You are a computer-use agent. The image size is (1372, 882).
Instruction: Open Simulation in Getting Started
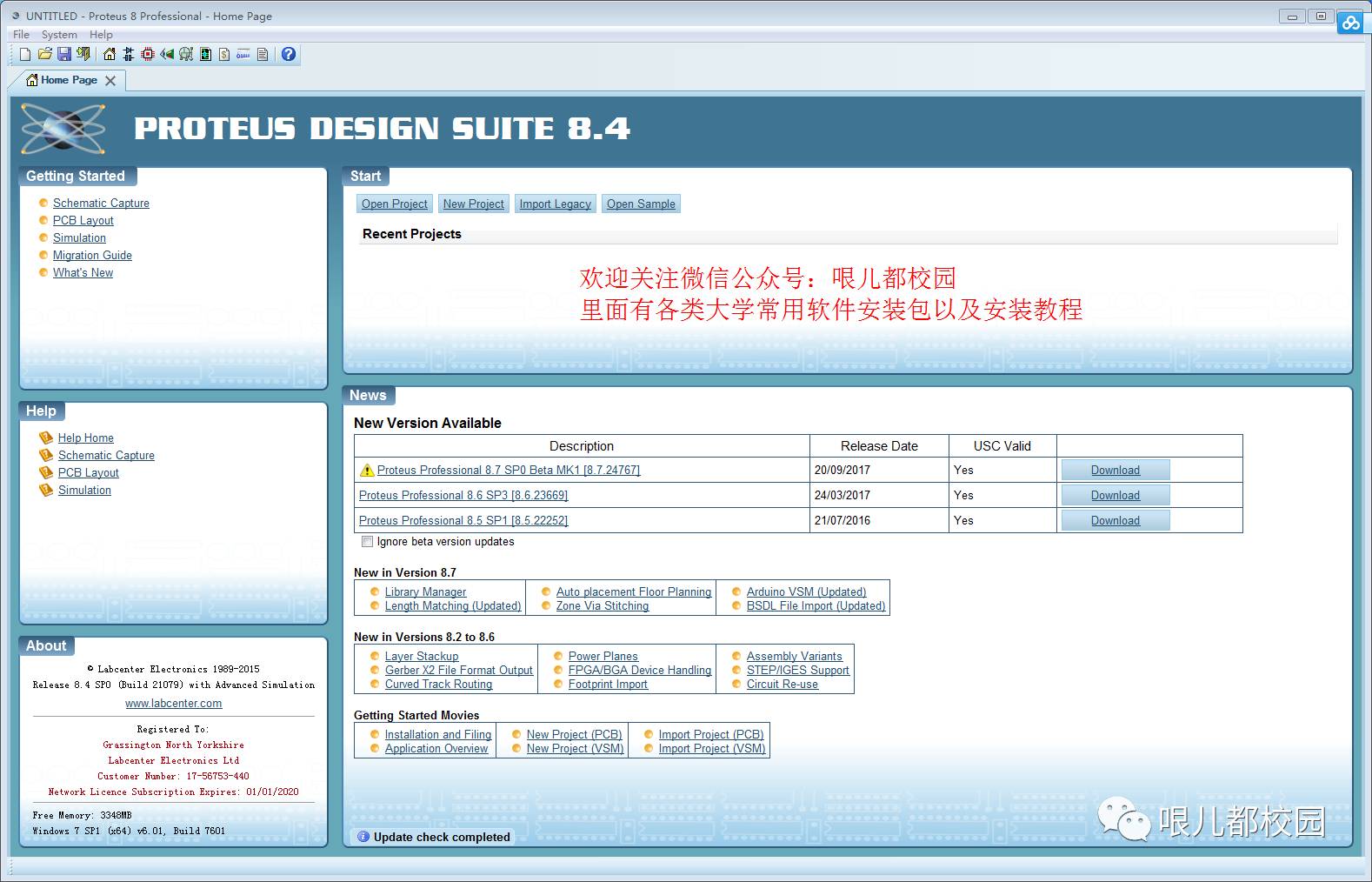[79, 237]
